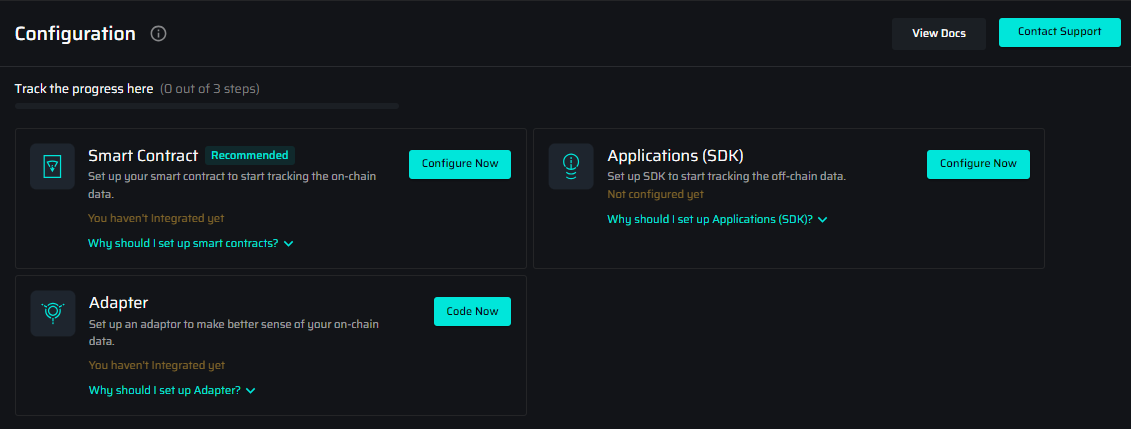Click the Recommended badge on Smart Contract

tap(249, 155)
